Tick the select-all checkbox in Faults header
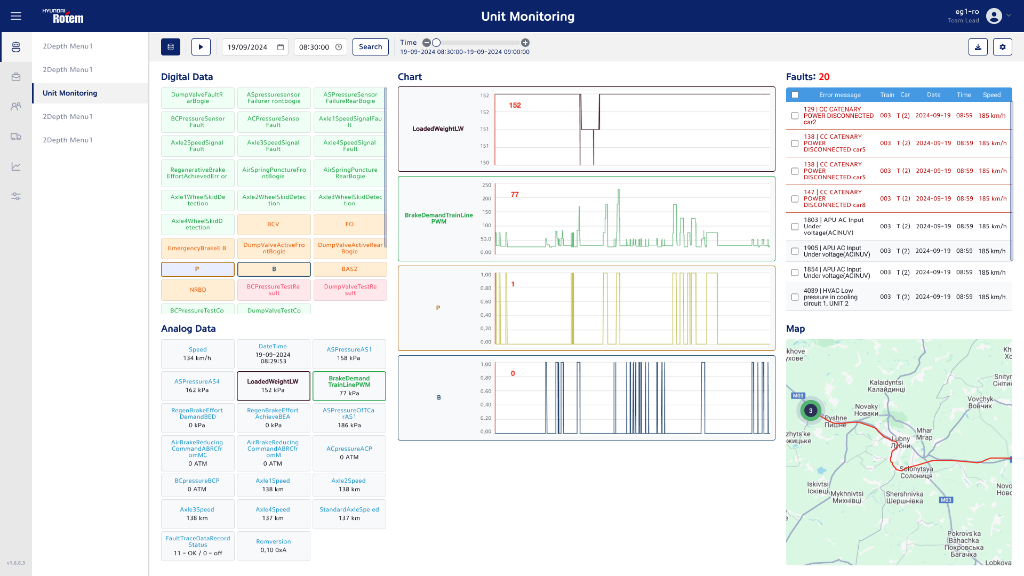 [795, 95]
